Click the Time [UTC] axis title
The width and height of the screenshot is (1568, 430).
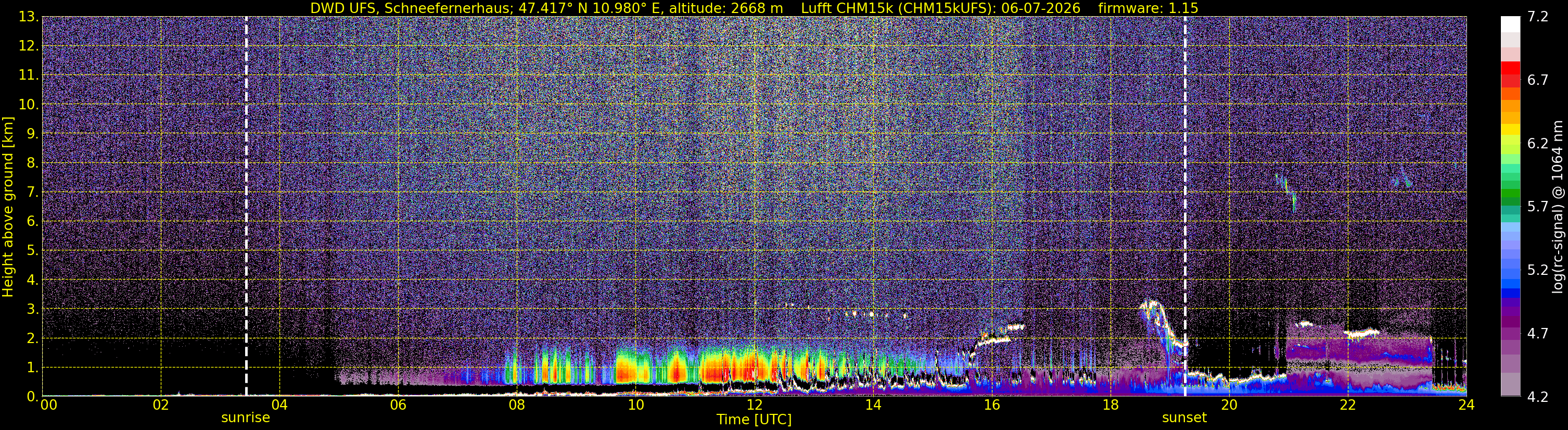coord(754,420)
